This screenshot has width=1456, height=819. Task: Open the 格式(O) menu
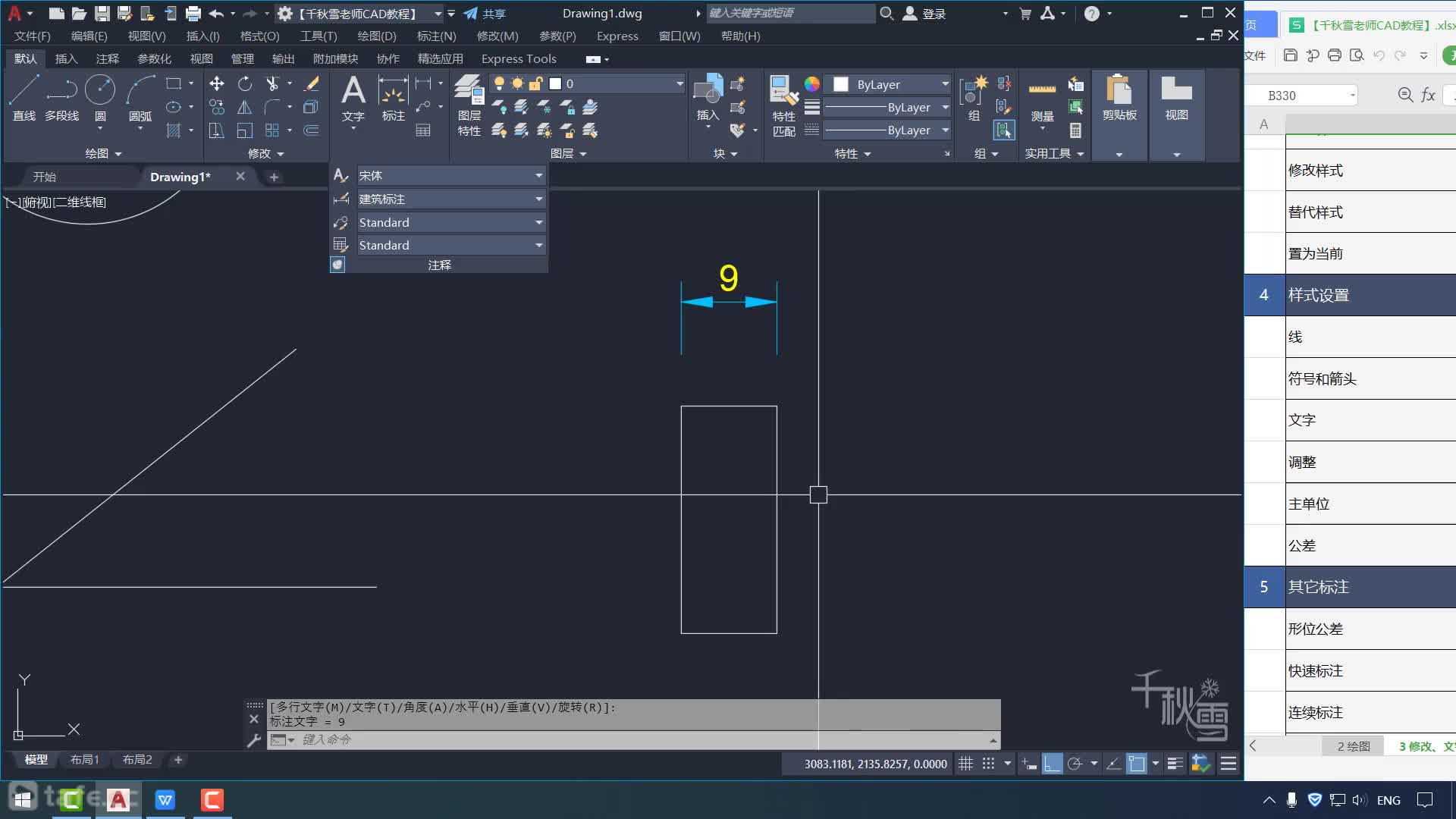click(x=259, y=36)
